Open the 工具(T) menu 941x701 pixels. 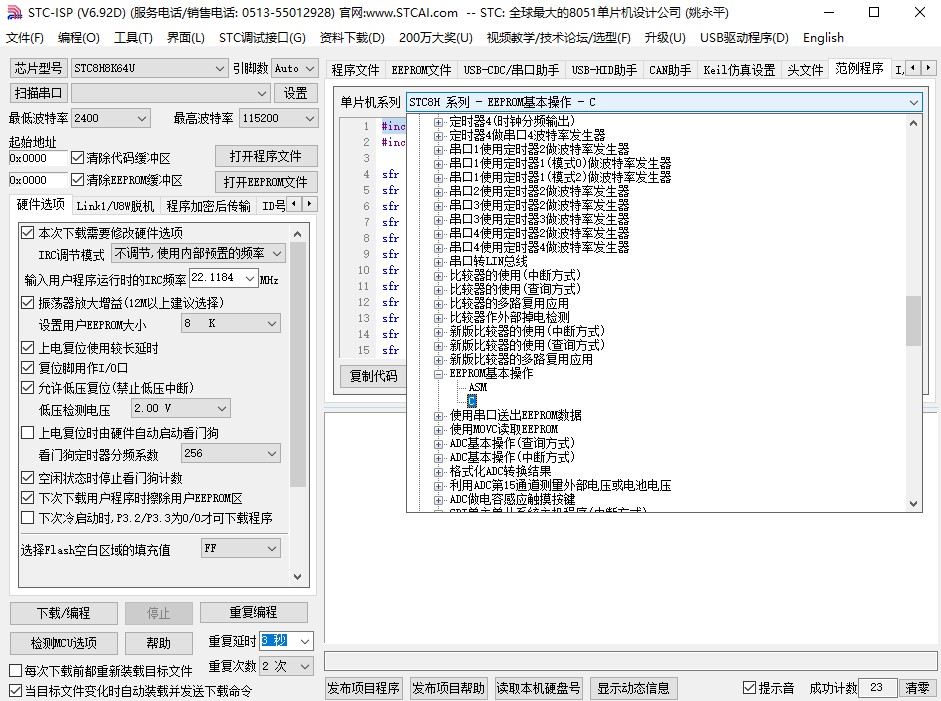133,38
